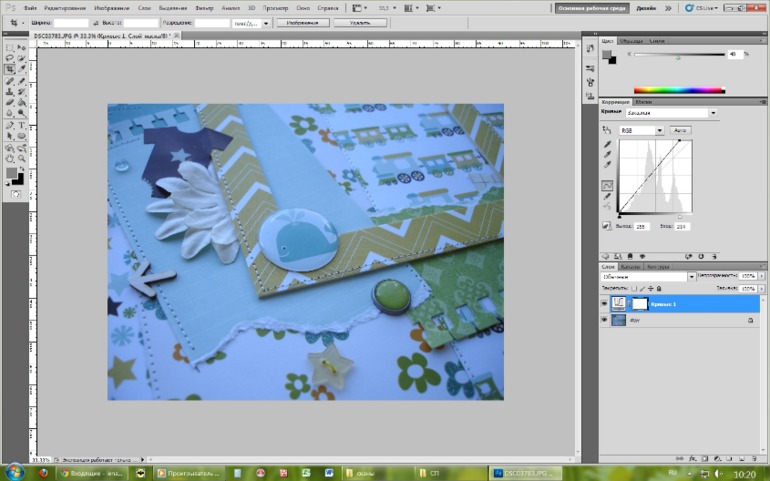The image size is (770, 481).
Task: Click the layer mask thumbnail of Curves 1
Action: point(640,303)
